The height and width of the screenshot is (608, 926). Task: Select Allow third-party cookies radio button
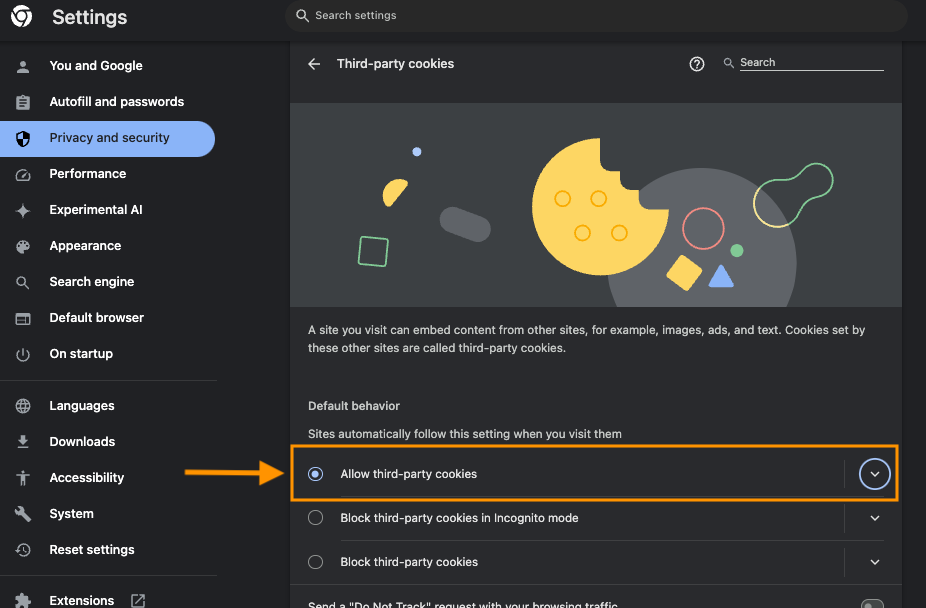pyautogui.click(x=315, y=474)
